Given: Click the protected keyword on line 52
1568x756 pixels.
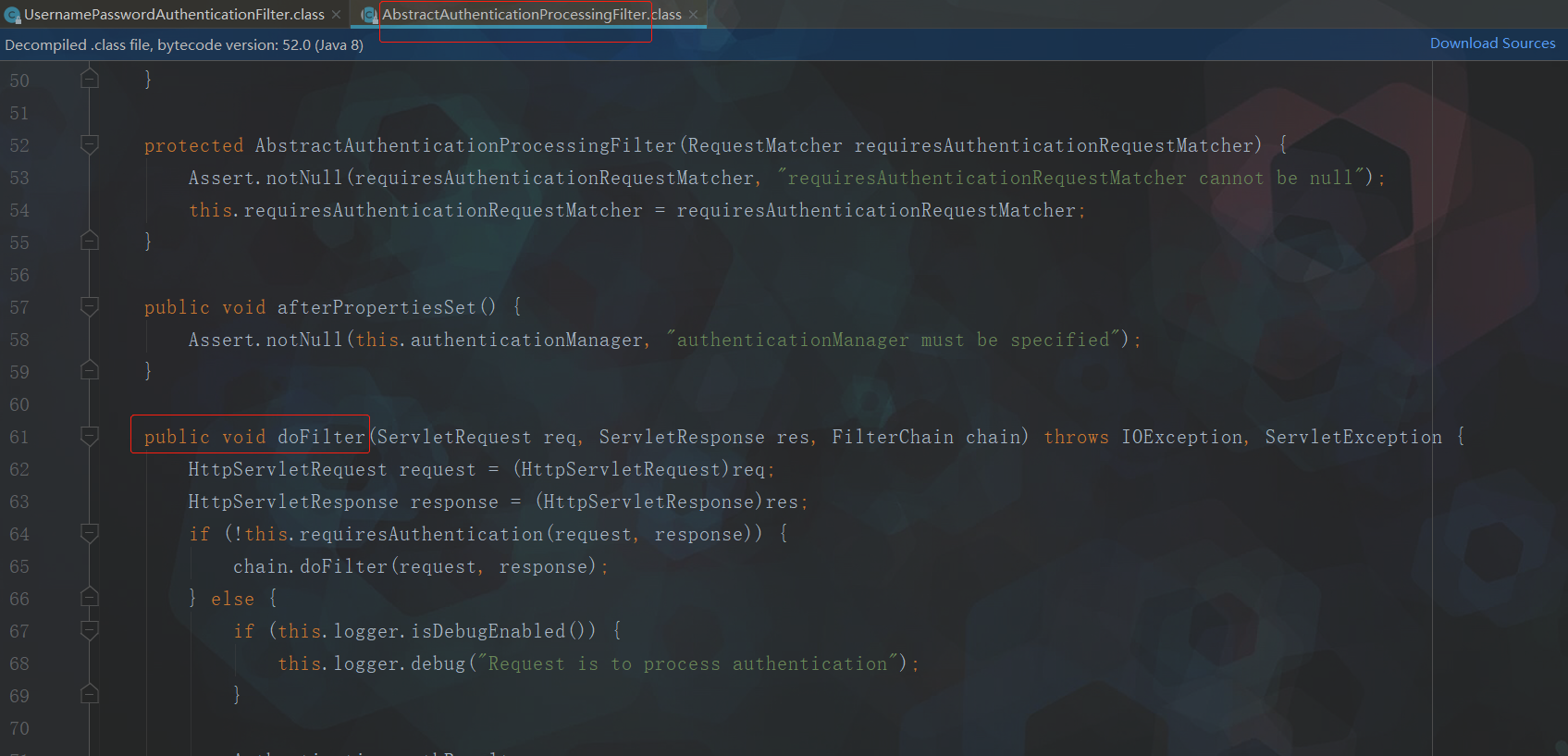Looking at the screenshot, I should click(x=193, y=145).
